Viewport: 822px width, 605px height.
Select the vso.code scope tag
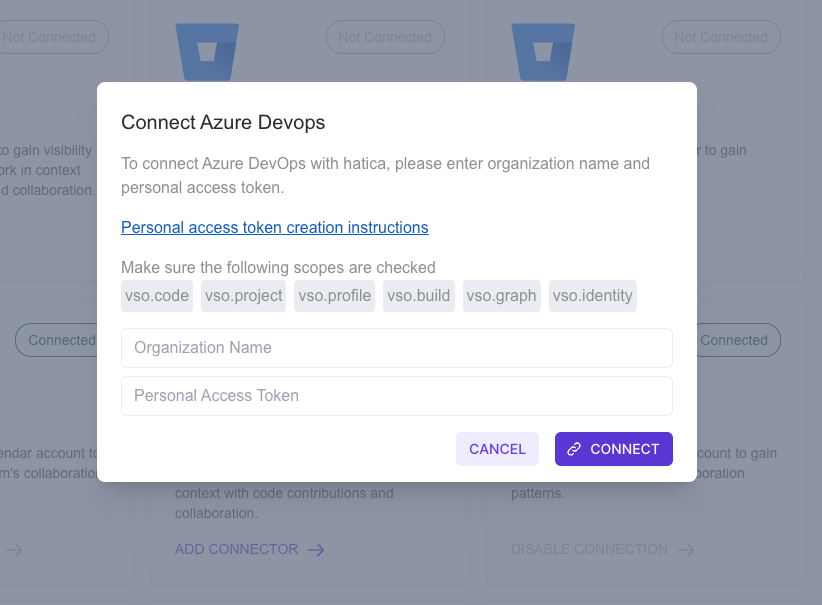tap(157, 296)
